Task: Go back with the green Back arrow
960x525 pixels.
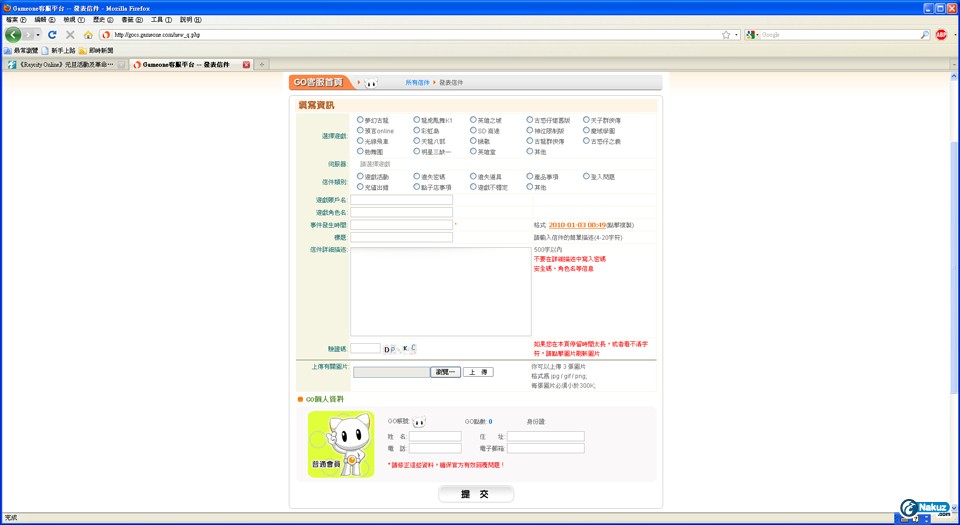Action: [x=13, y=35]
